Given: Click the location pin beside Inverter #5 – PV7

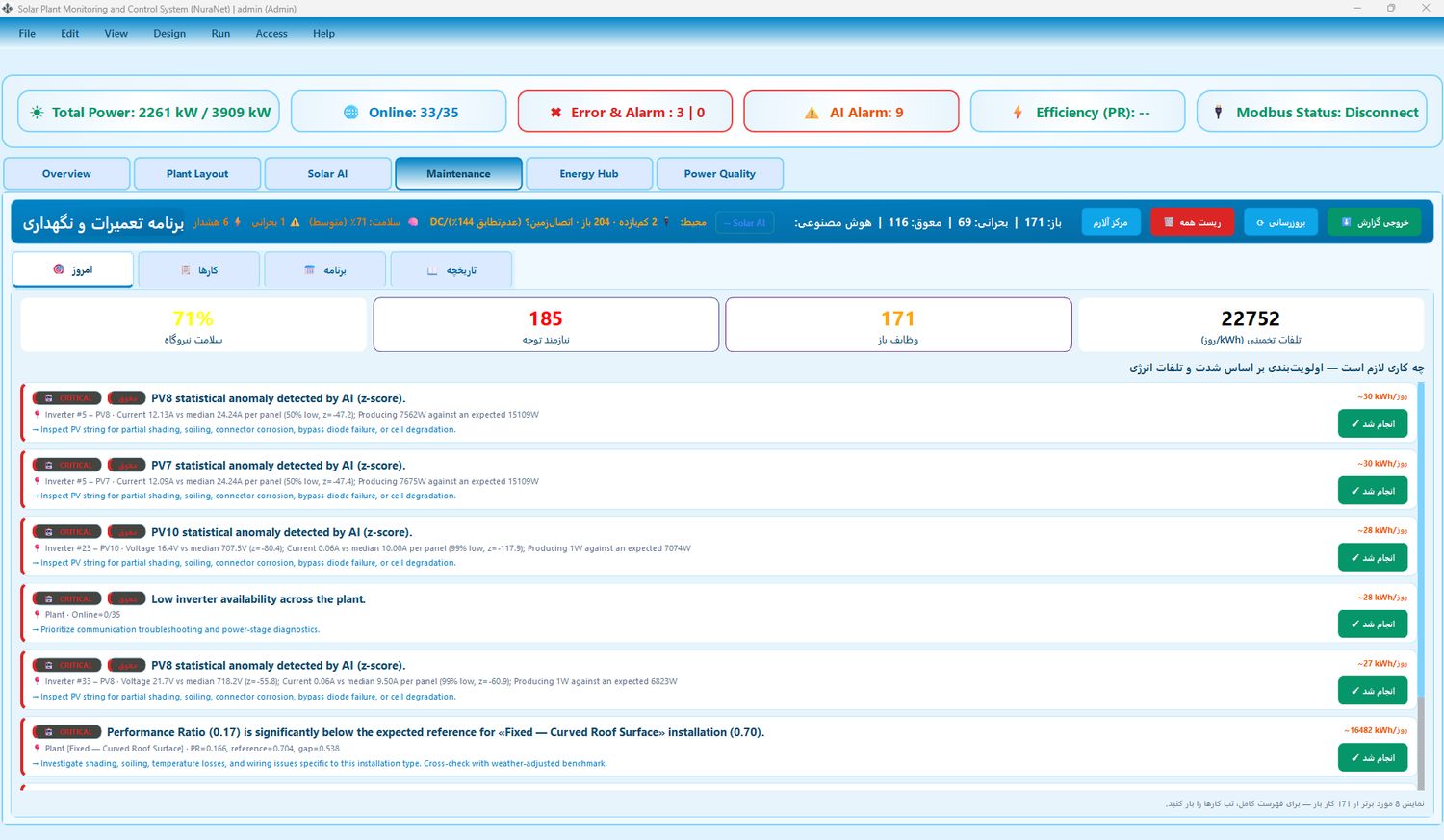Looking at the screenshot, I should (38, 481).
